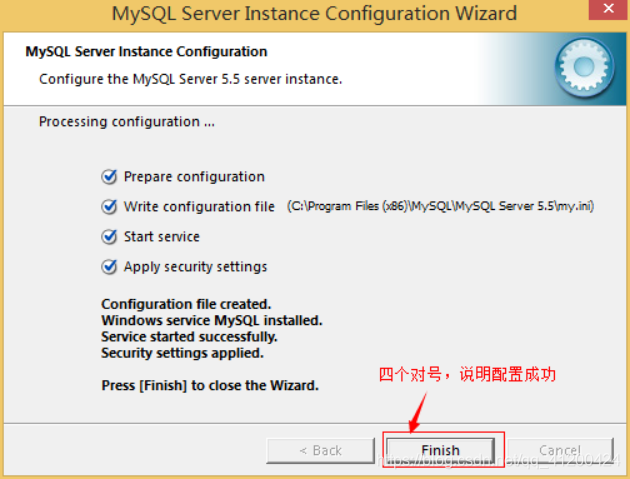The height and width of the screenshot is (479, 630).
Task: Click the Finish button to close the wizard
Action: click(440, 450)
